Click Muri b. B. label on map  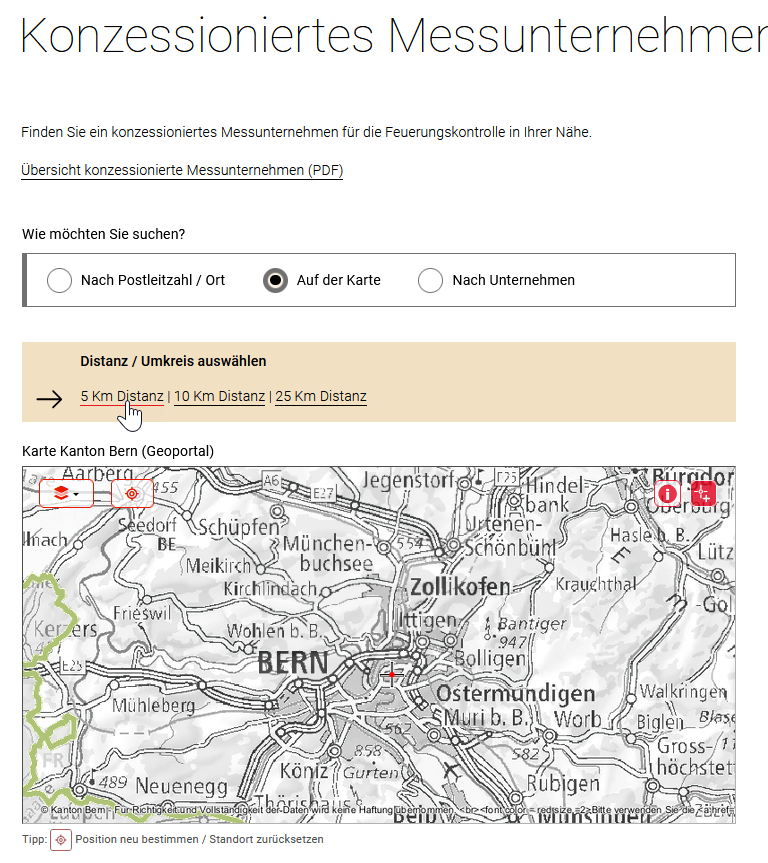pos(486,718)
